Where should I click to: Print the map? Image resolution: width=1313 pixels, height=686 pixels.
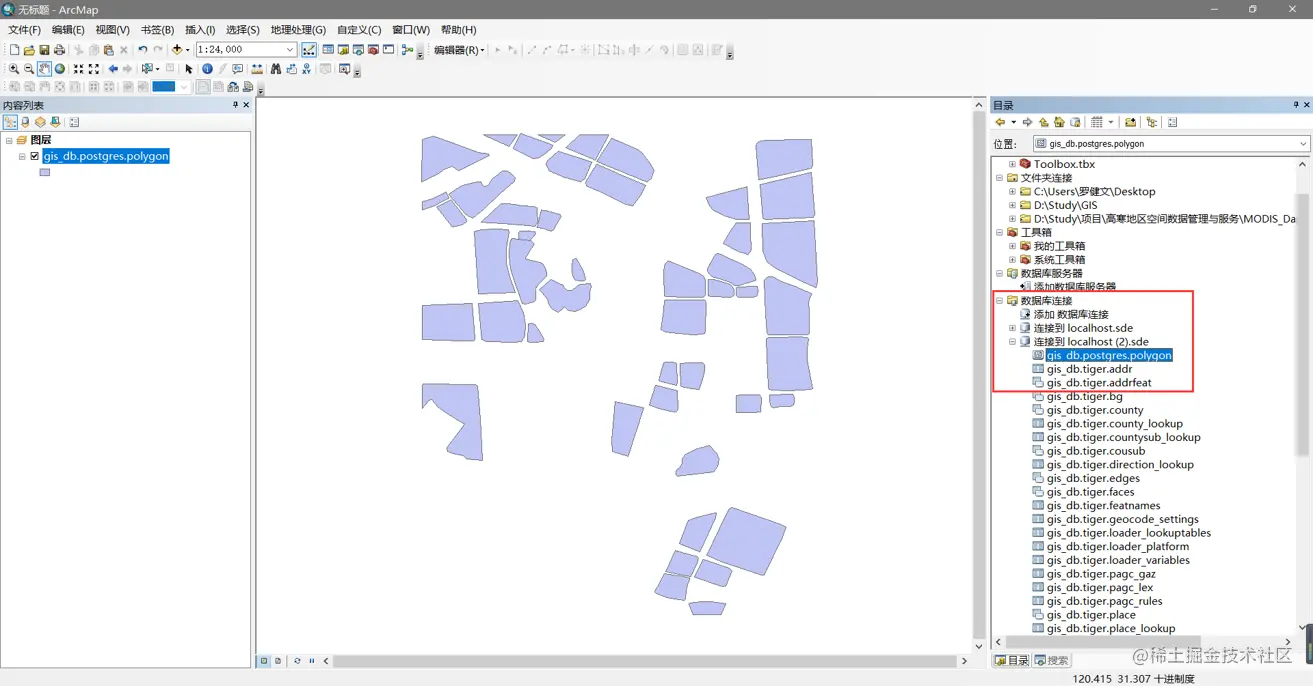pyautogui.click(x=59, y=50)
